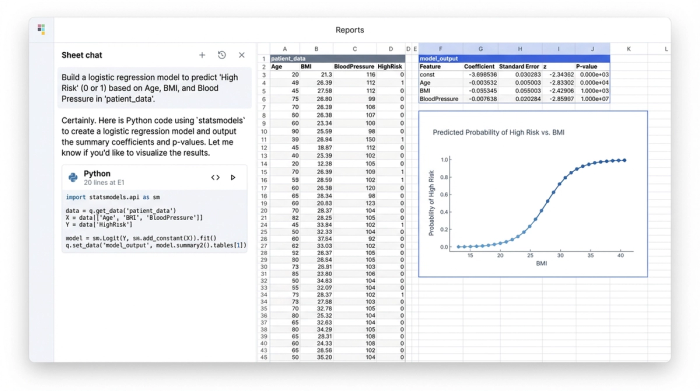Screen dimensions: 700x391
Task: Click the Age column heading cell
Action: [x=285, y=67]
